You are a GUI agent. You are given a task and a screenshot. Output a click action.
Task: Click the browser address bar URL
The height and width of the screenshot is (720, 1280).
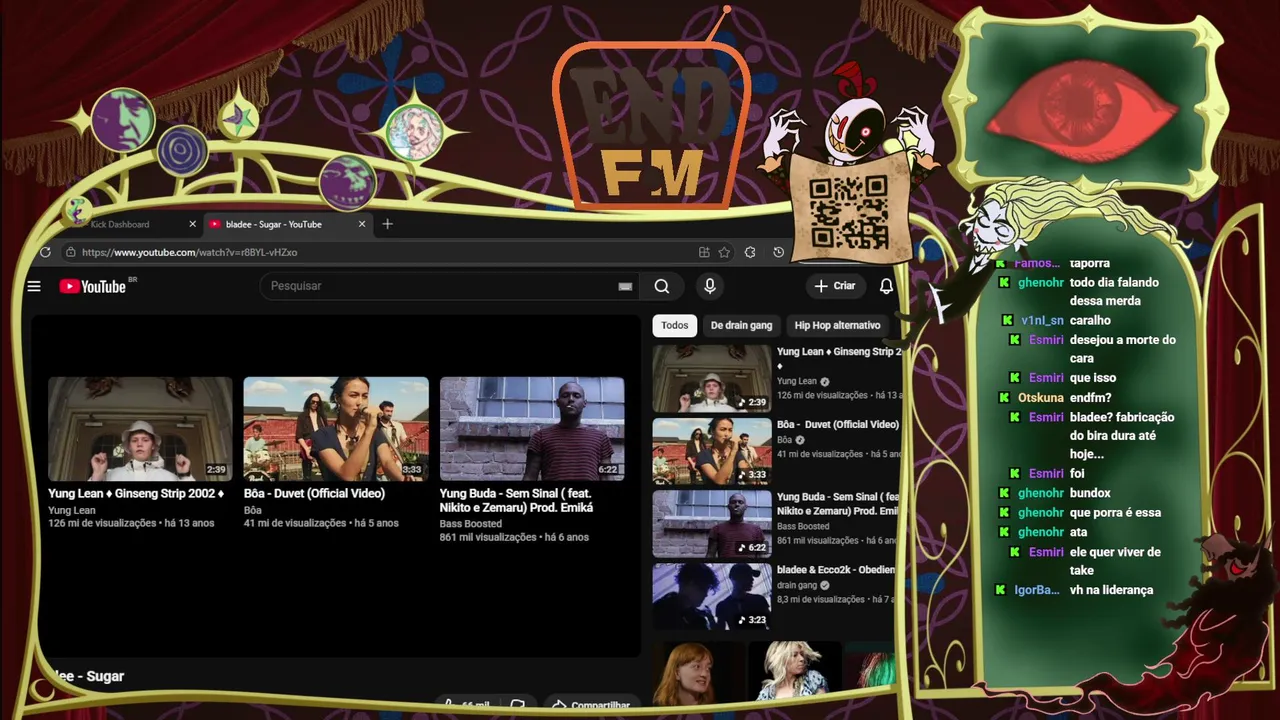tap(189, 253)
